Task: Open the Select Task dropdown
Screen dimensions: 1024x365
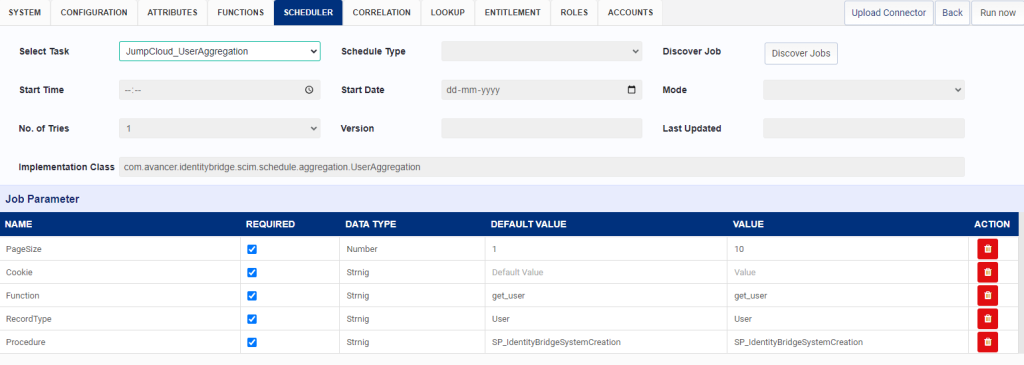Action: (x=219, y=52)
